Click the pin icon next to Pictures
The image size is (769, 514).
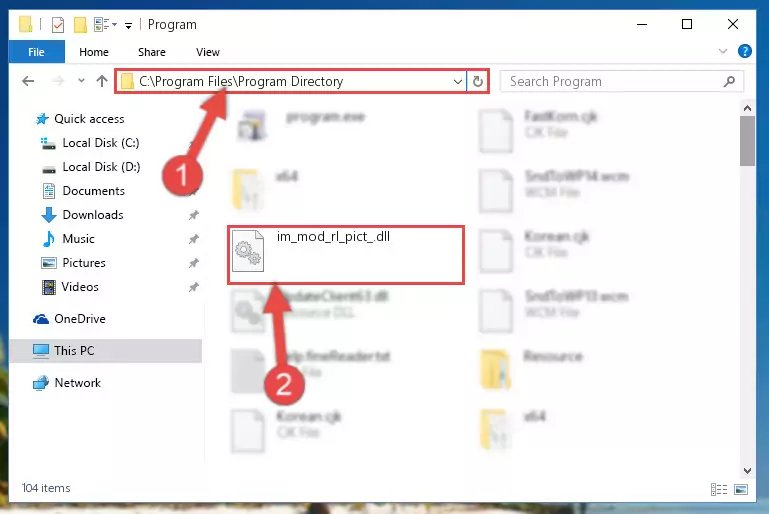(194, 263)
